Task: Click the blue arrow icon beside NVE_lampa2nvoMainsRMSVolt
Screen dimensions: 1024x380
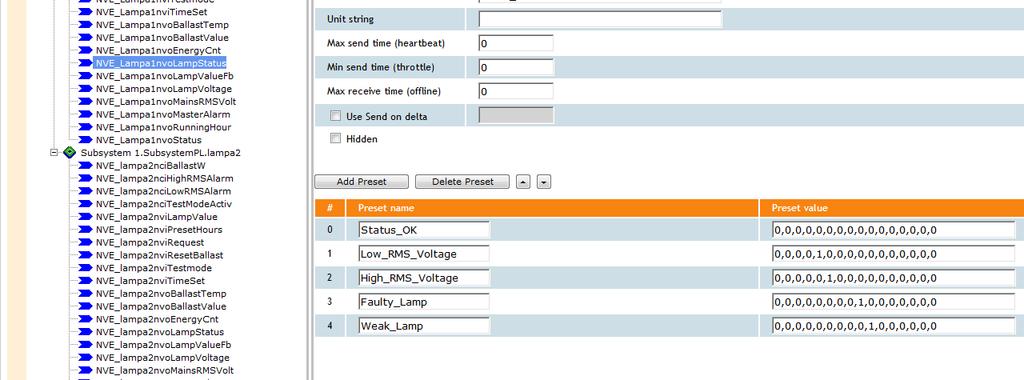Action: click(85, 370)
